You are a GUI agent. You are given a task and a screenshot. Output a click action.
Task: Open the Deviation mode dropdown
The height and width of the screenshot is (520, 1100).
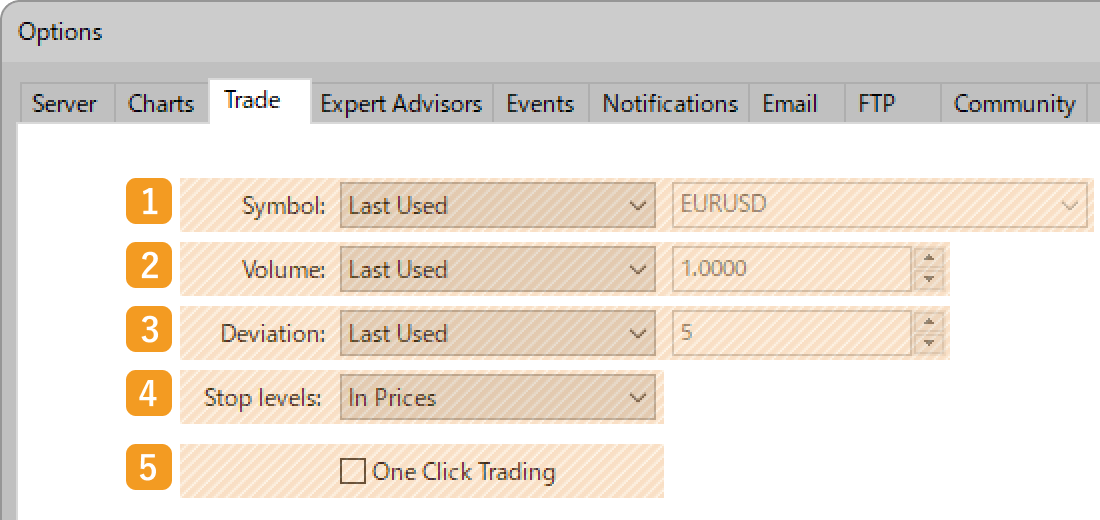coord(497,334)
